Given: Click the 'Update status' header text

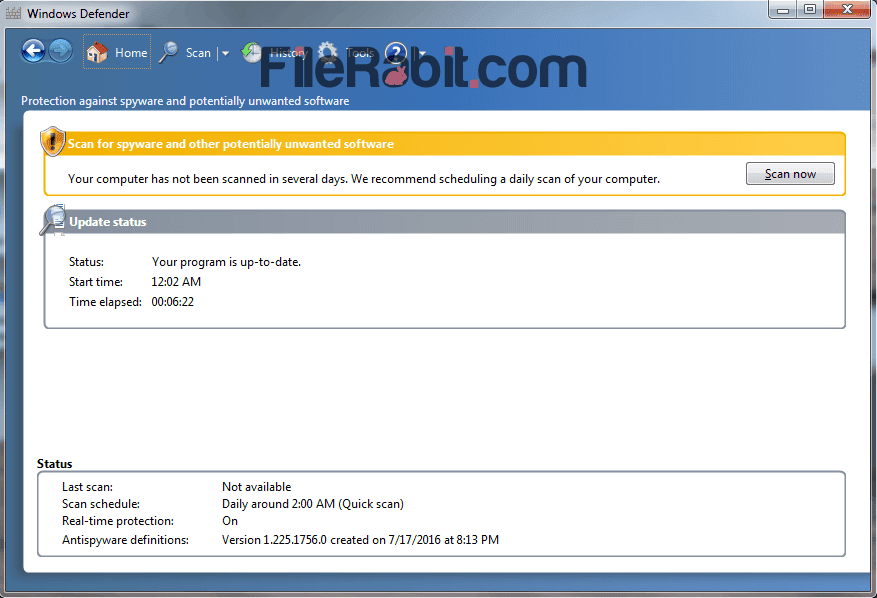Looking at the screenshot, I should [107, 222].
